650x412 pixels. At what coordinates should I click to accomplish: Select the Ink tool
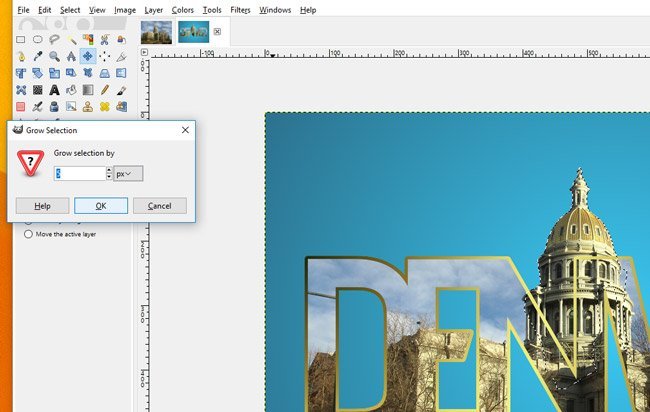click(x=54, y=107)
